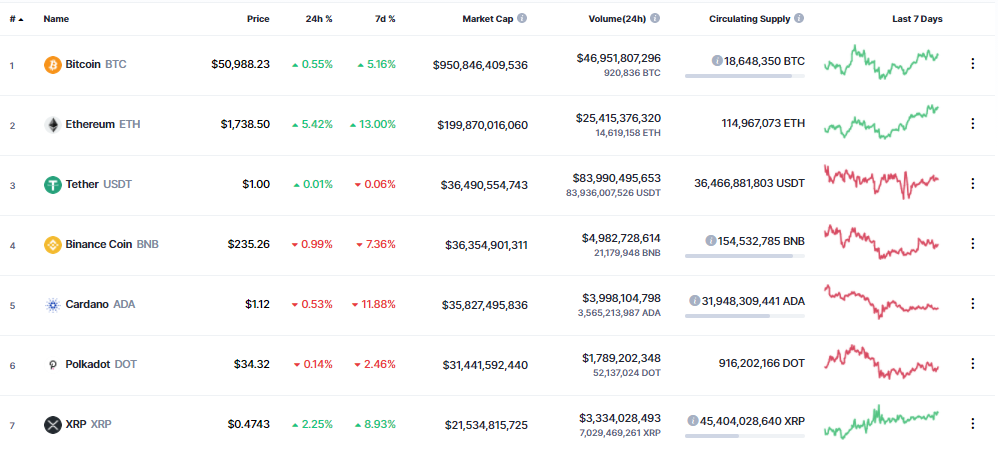The image size is (998, 450).
Task: Click the Ethereum logo icon
Action: coord(52,125)
